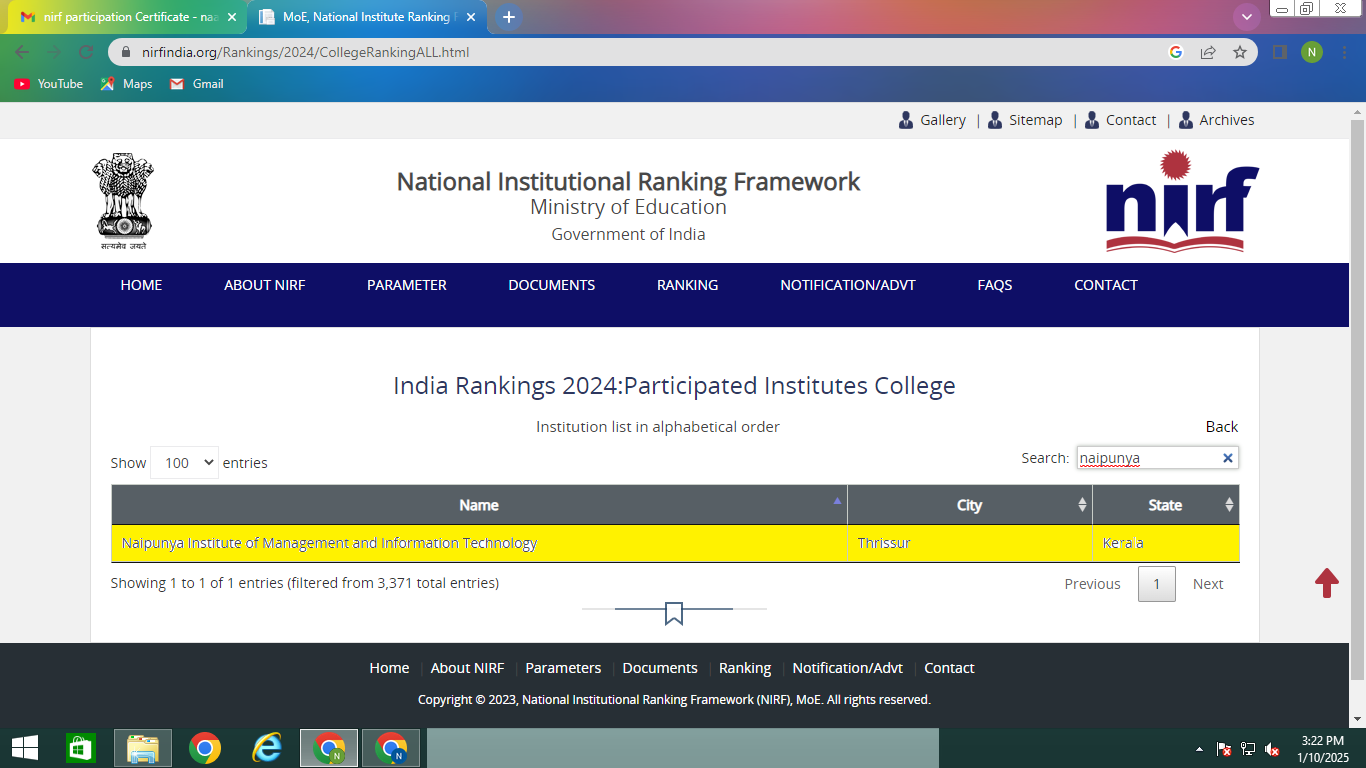Open Naipunya Institute of Management link

tap(329, 543)
